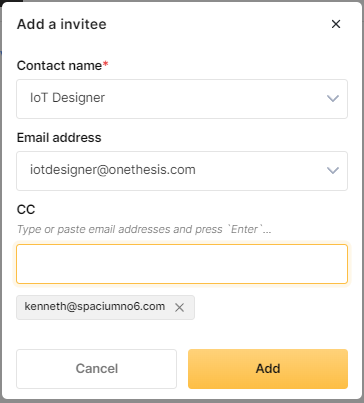
Task: Focus the empty CC email input box
Action: point(182,264)
